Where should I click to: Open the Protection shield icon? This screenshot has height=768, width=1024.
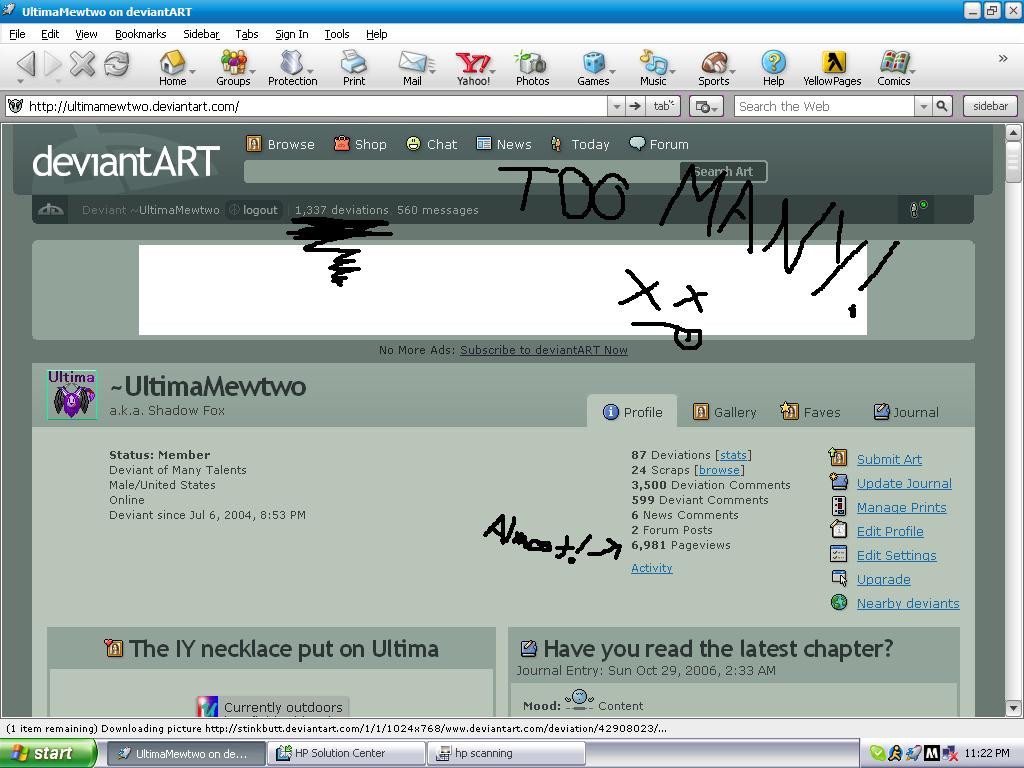coord(293,69)
